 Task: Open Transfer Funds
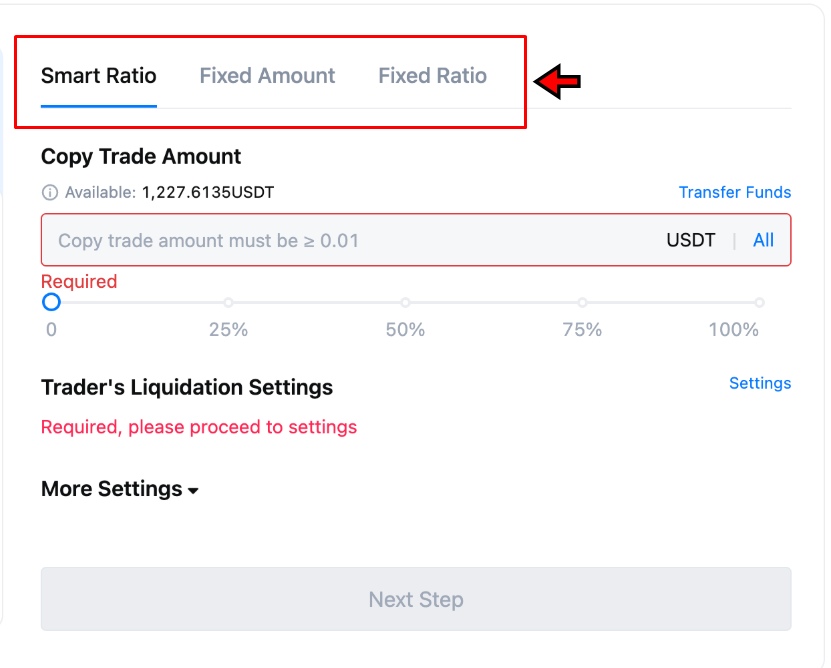coord(735,192)
